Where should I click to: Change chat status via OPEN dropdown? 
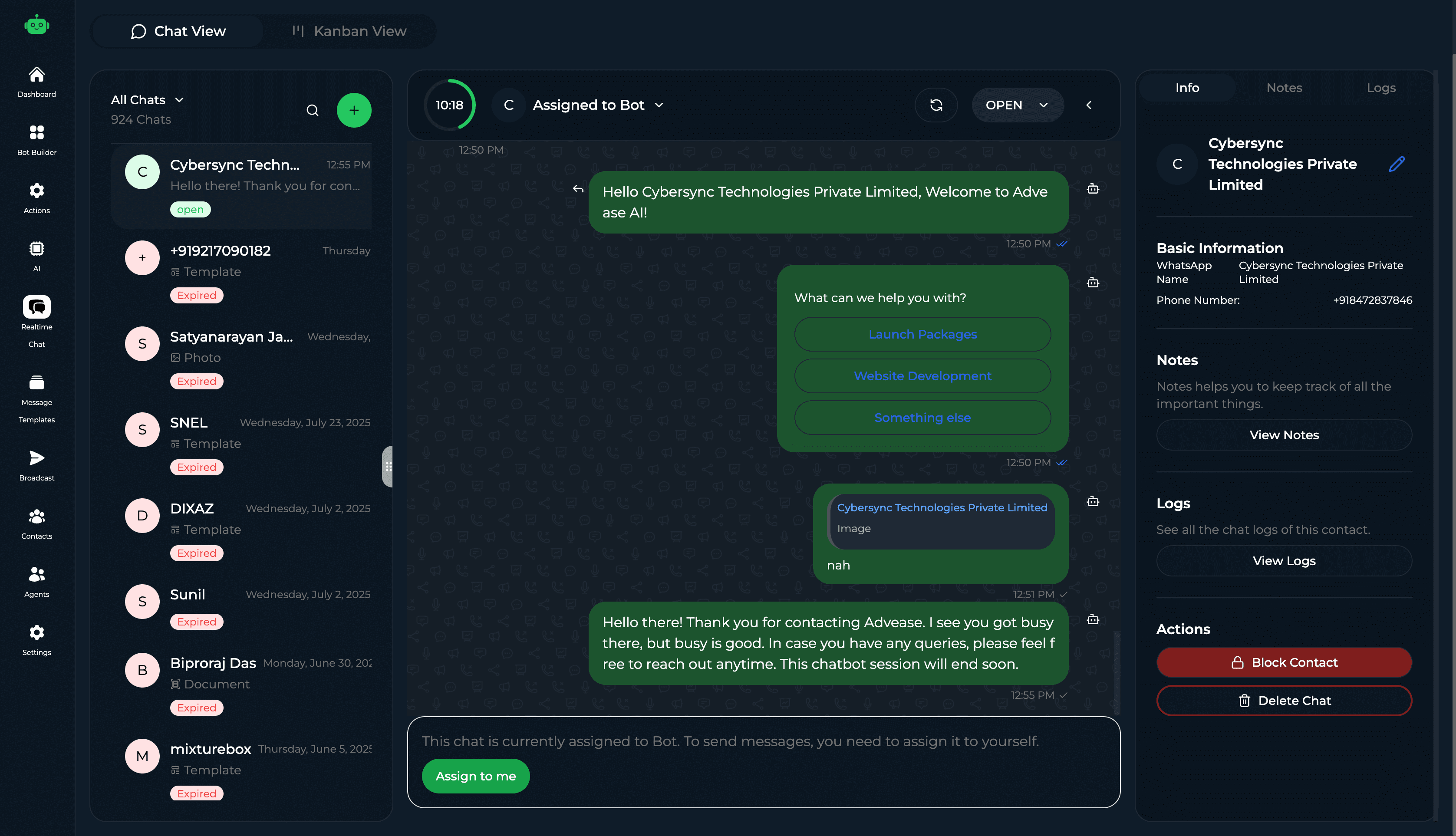tap(1017, 105)
